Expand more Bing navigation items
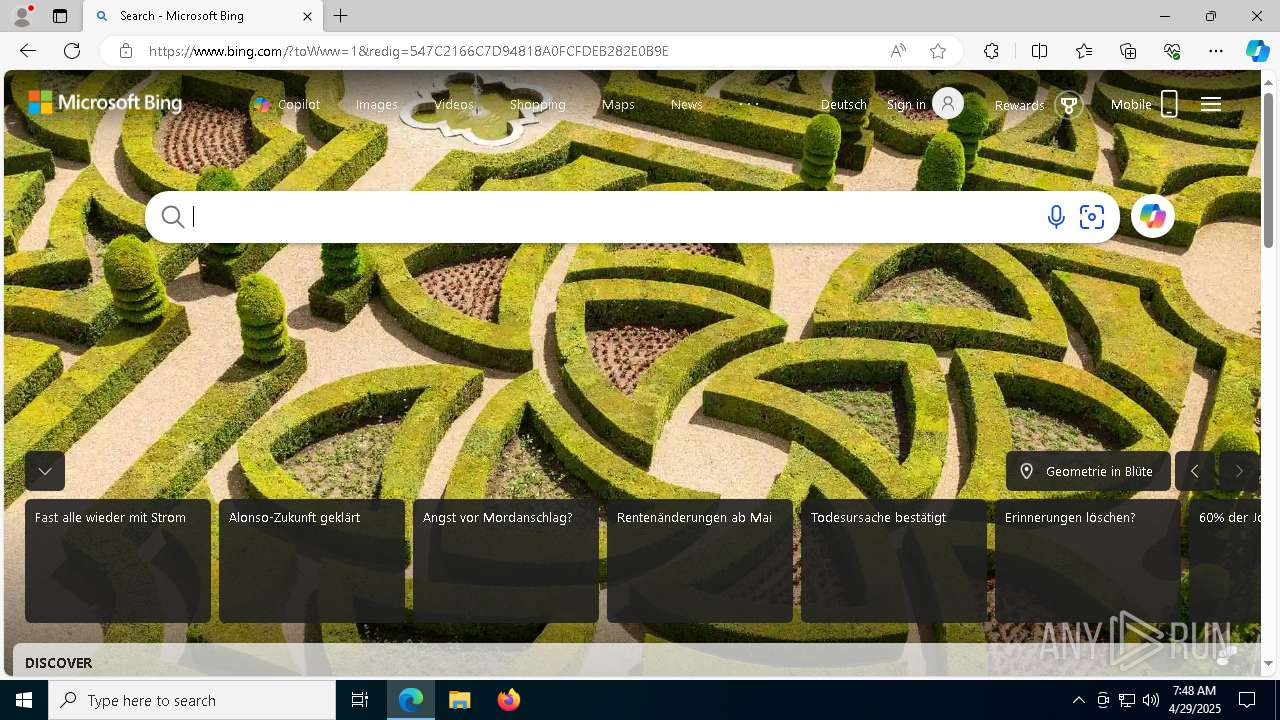Image resolution: width=1280 pixels, height=720 pixels. pos(749,104)
